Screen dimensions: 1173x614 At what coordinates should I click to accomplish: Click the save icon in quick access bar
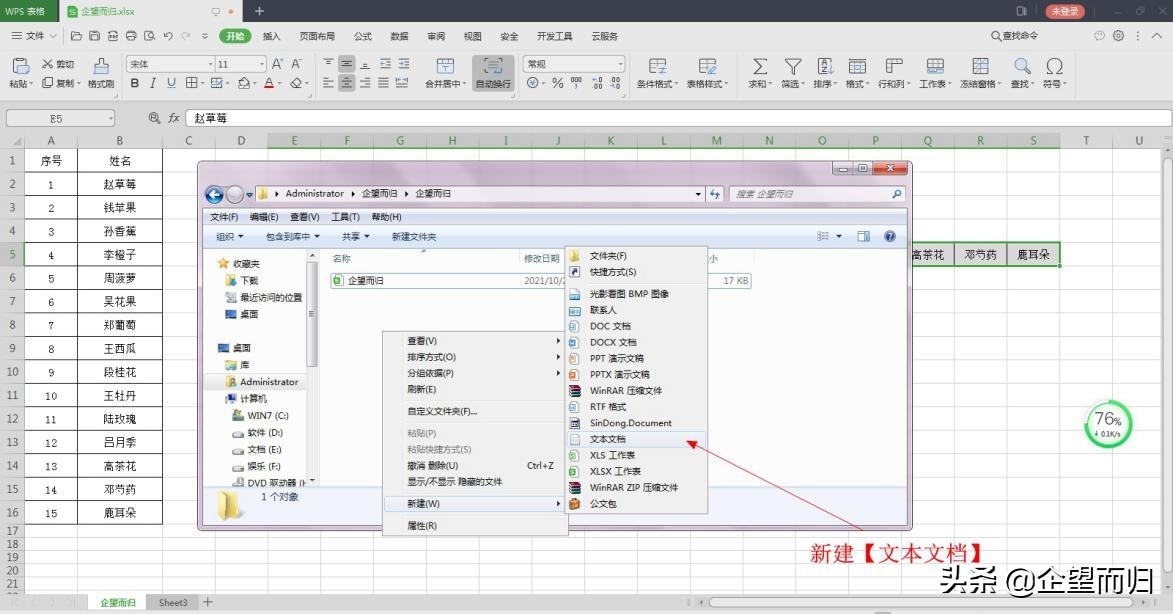(94, 35)
